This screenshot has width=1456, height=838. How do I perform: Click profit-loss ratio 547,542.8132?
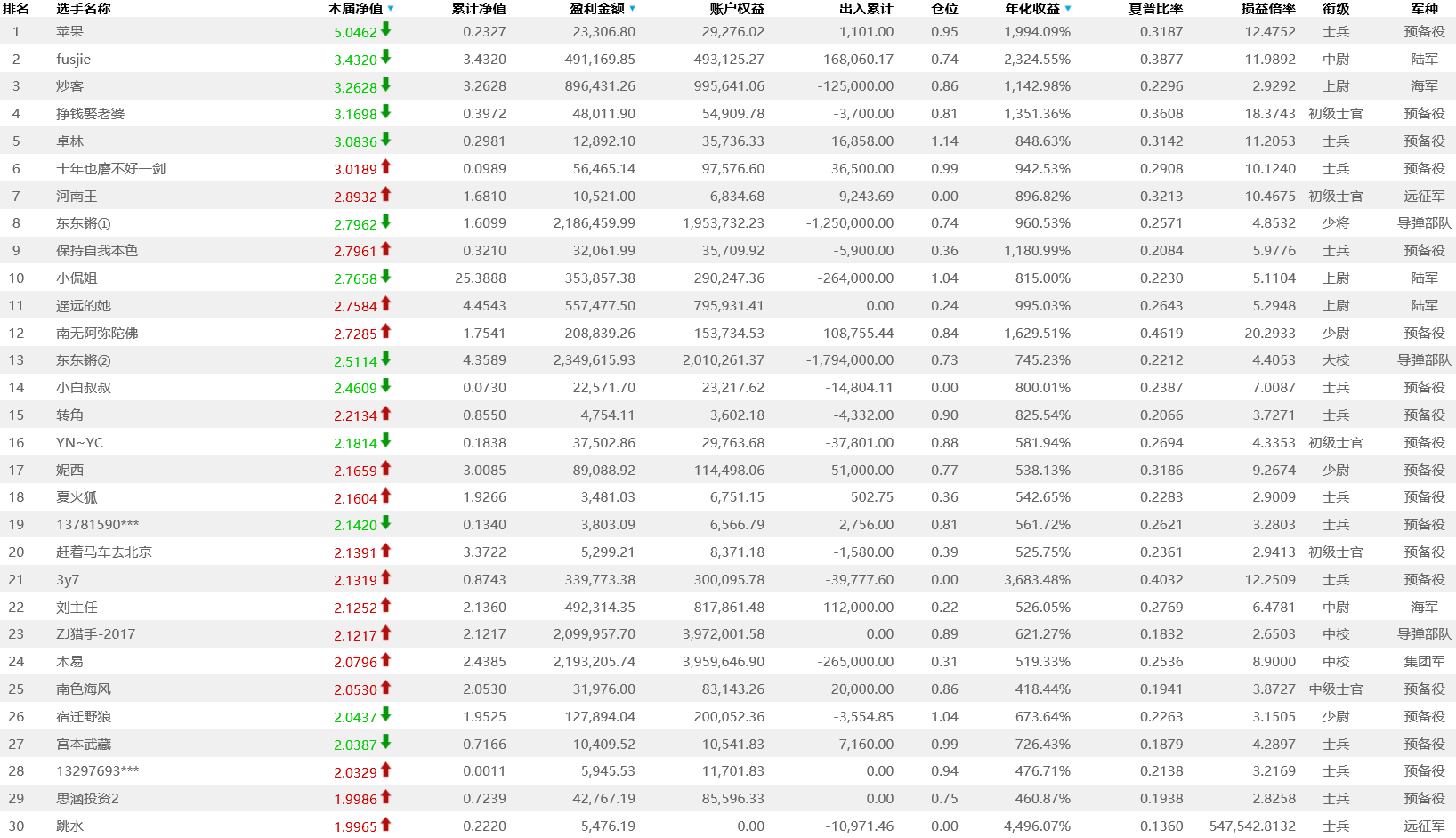[1252, 826]
